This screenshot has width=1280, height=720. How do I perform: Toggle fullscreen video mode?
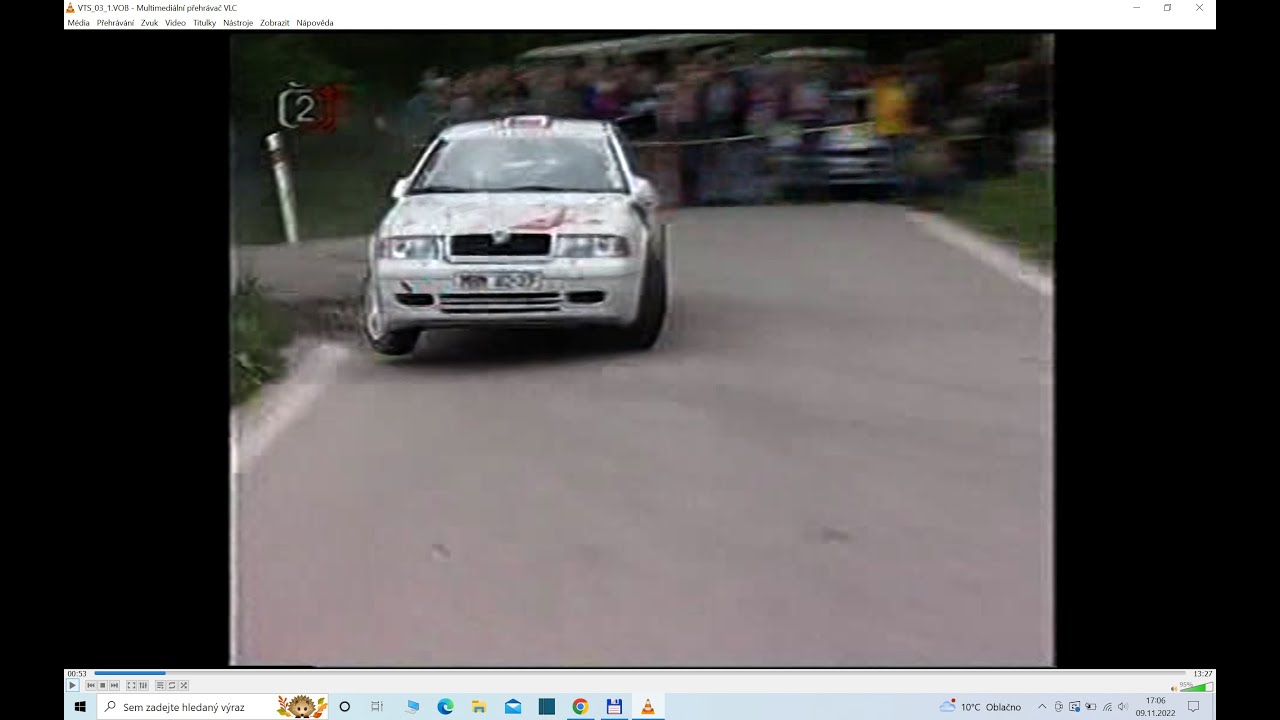[131, 685]
